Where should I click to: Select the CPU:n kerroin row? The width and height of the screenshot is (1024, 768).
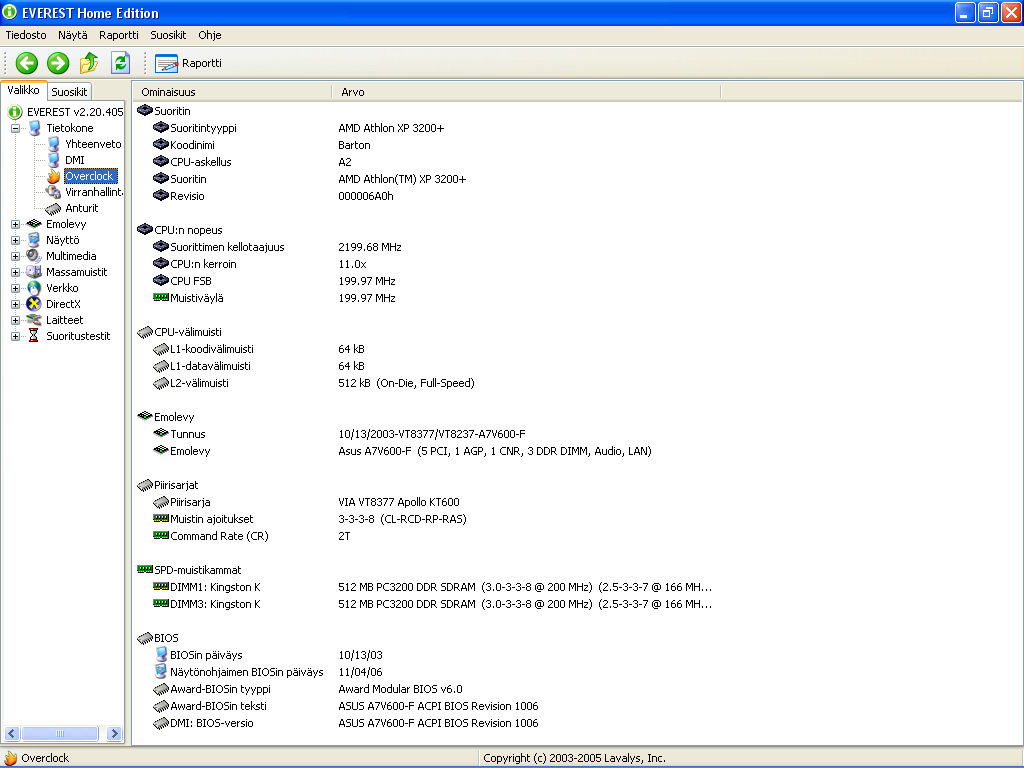coord(577,264)
